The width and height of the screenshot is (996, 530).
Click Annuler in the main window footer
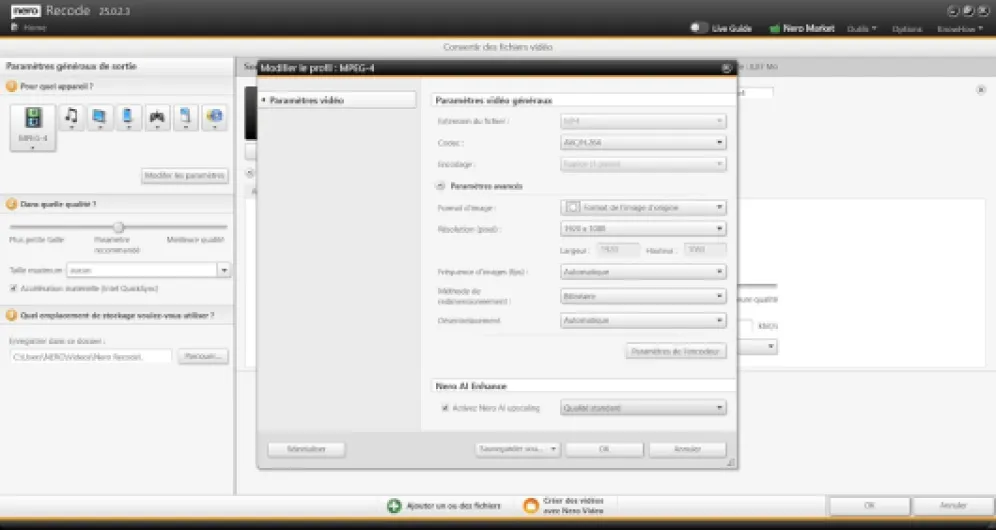click(953, 506)
